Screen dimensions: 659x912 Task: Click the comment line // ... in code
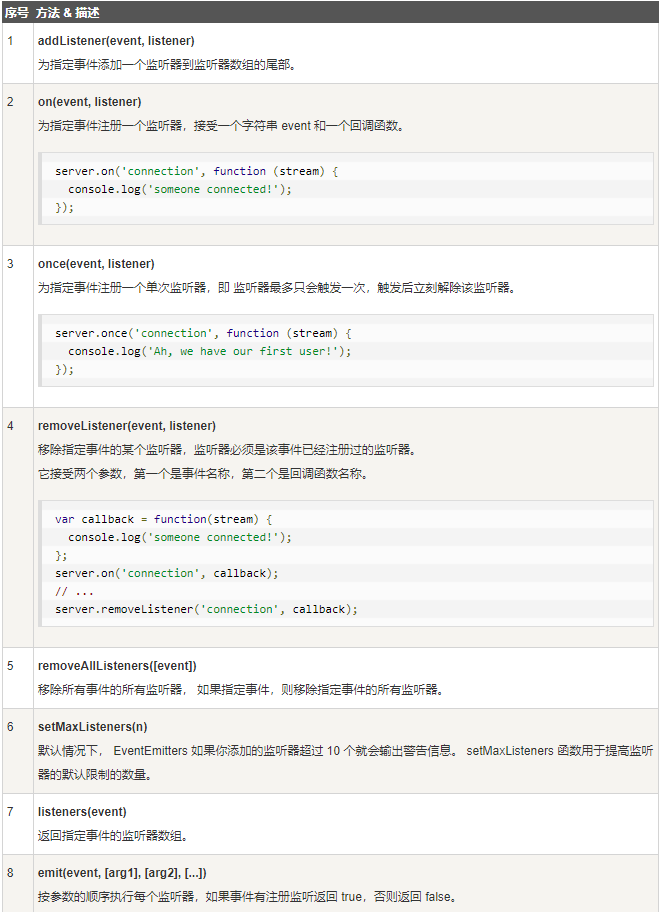tap(74, 592)
